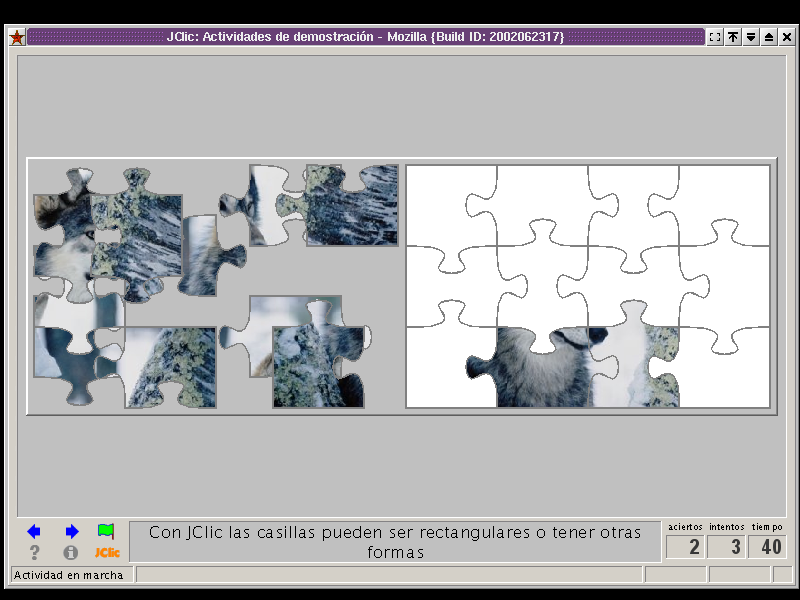Image resolution: width=800 pixels, height=600 pixels.
Task: Restart the activity using the green flag
Action: click(x=106, y=531)
